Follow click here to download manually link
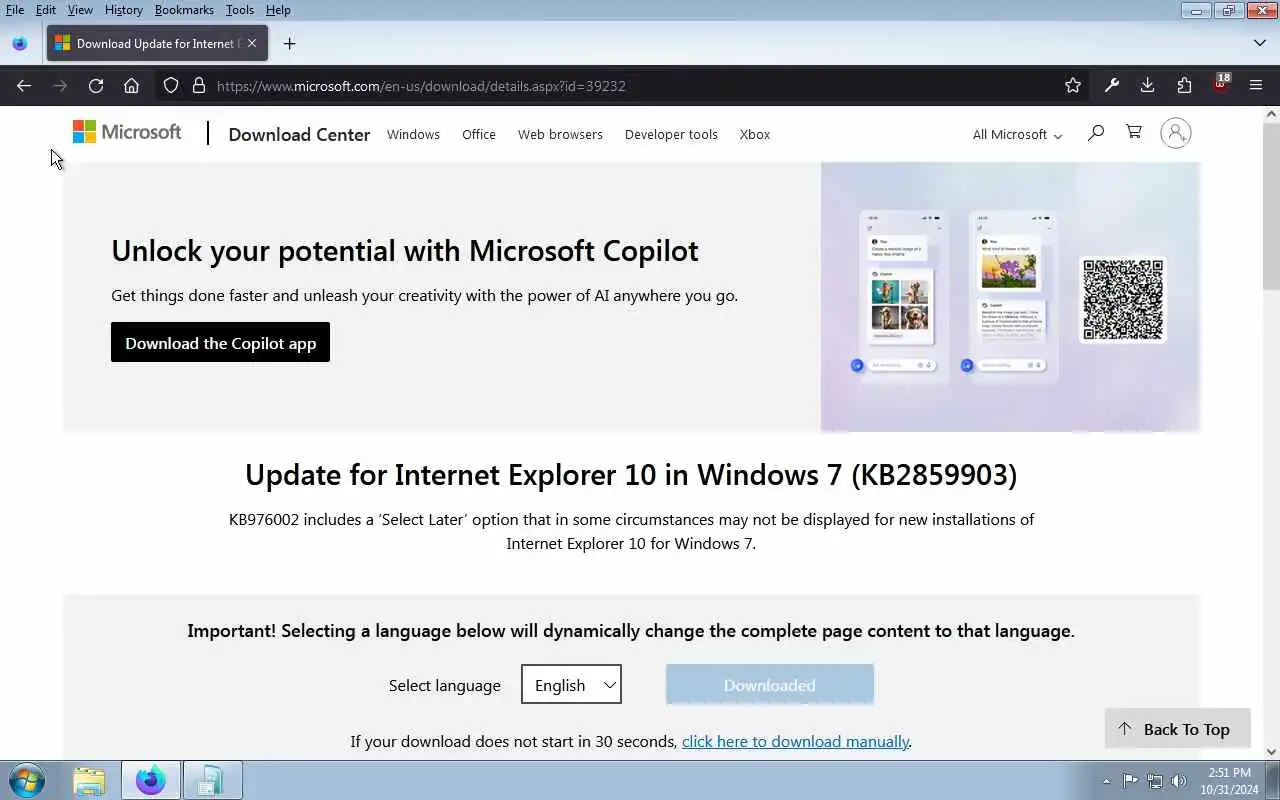 [795, 741]
